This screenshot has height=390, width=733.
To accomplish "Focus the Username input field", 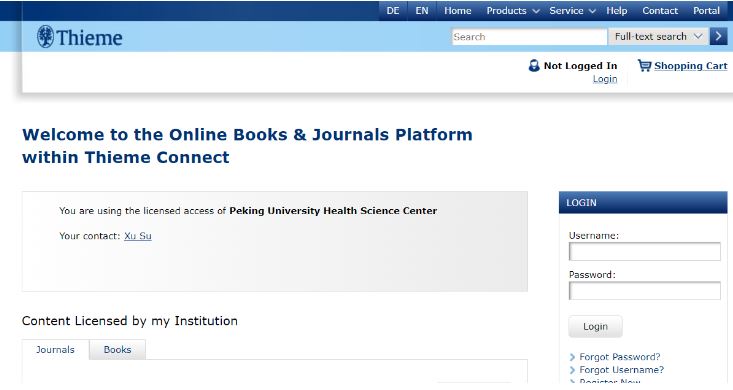I will (x=645, y=252).
